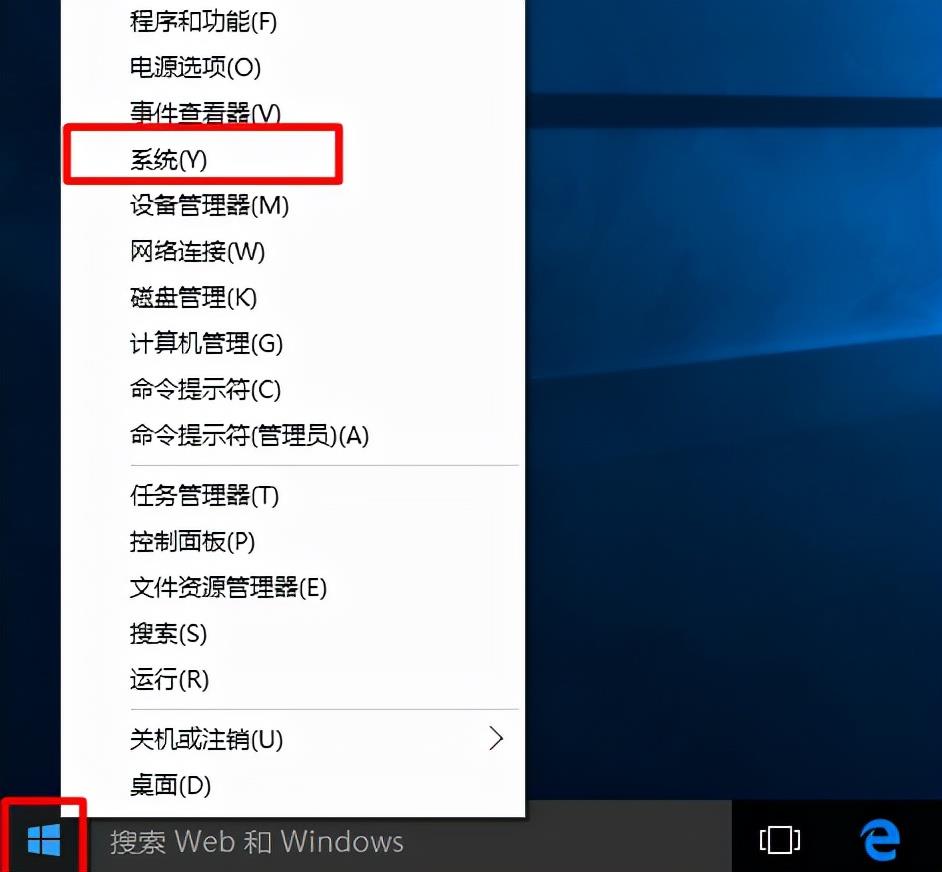Image resolution: width=942 pixels, height=872 pixels.
Task: Expand the 关机或注销(U) submenu arrow
Action: click(495, 739)
